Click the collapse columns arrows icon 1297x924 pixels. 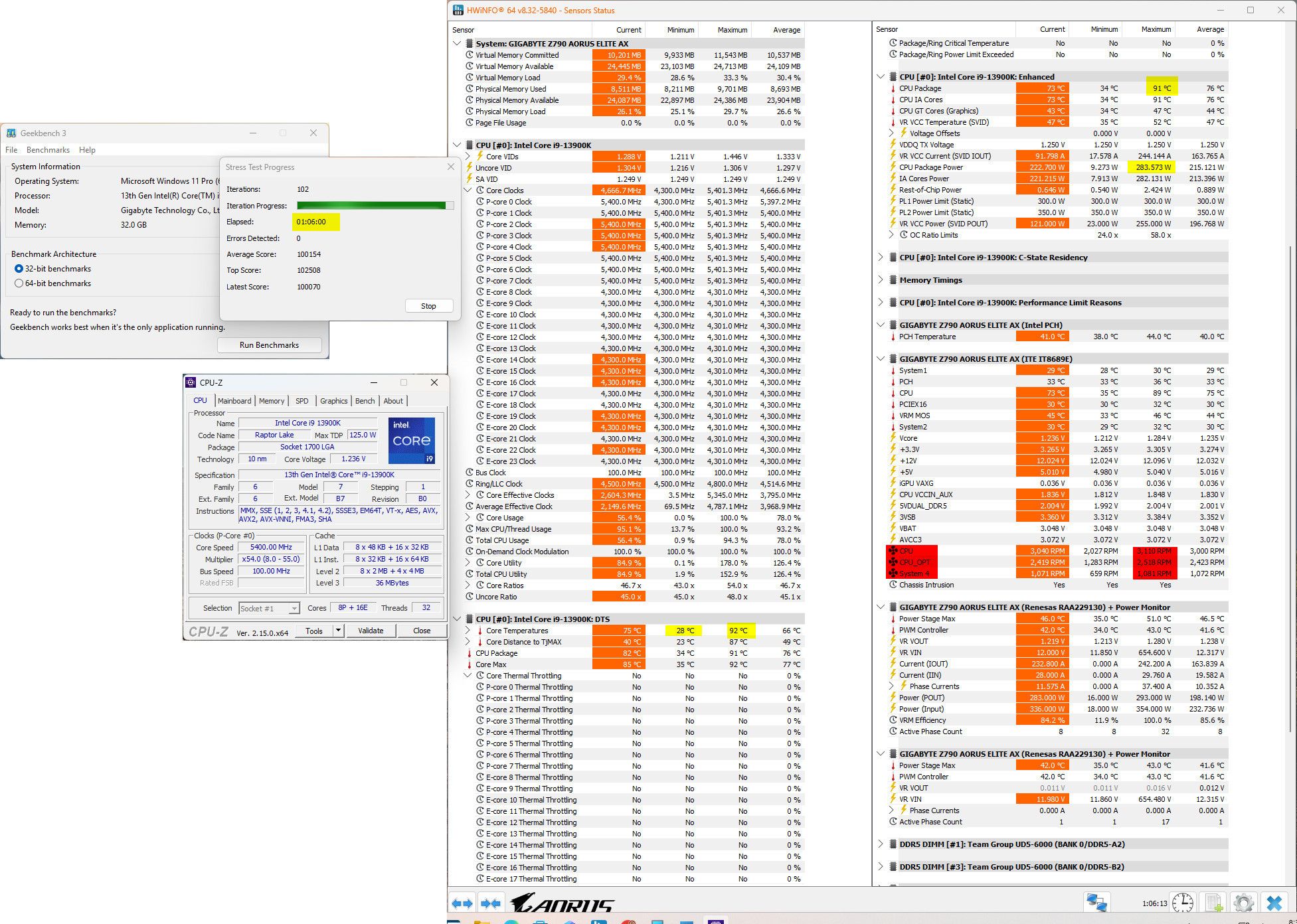point(490,903)
